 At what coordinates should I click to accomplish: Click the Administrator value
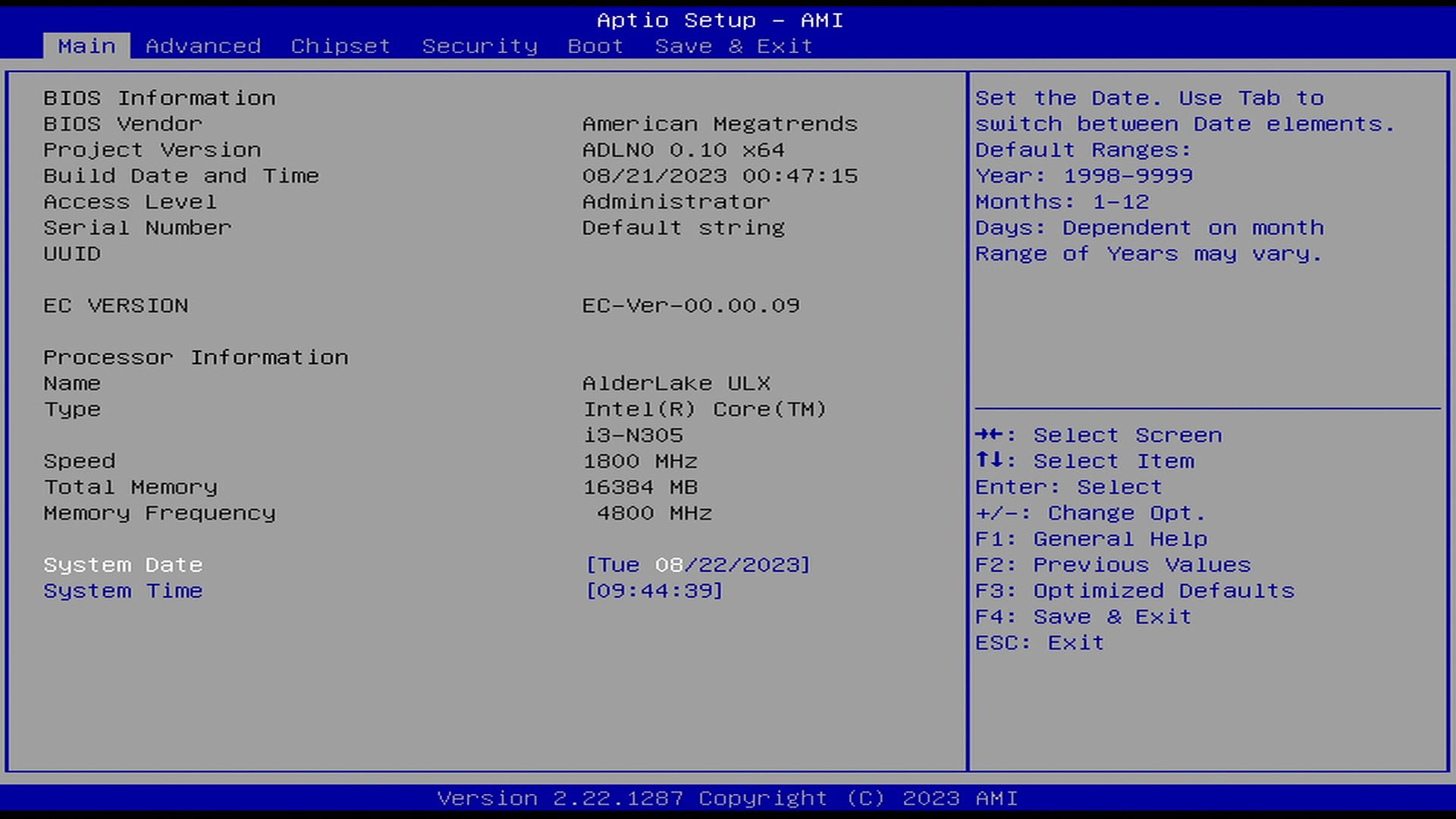tap(676, 202)
